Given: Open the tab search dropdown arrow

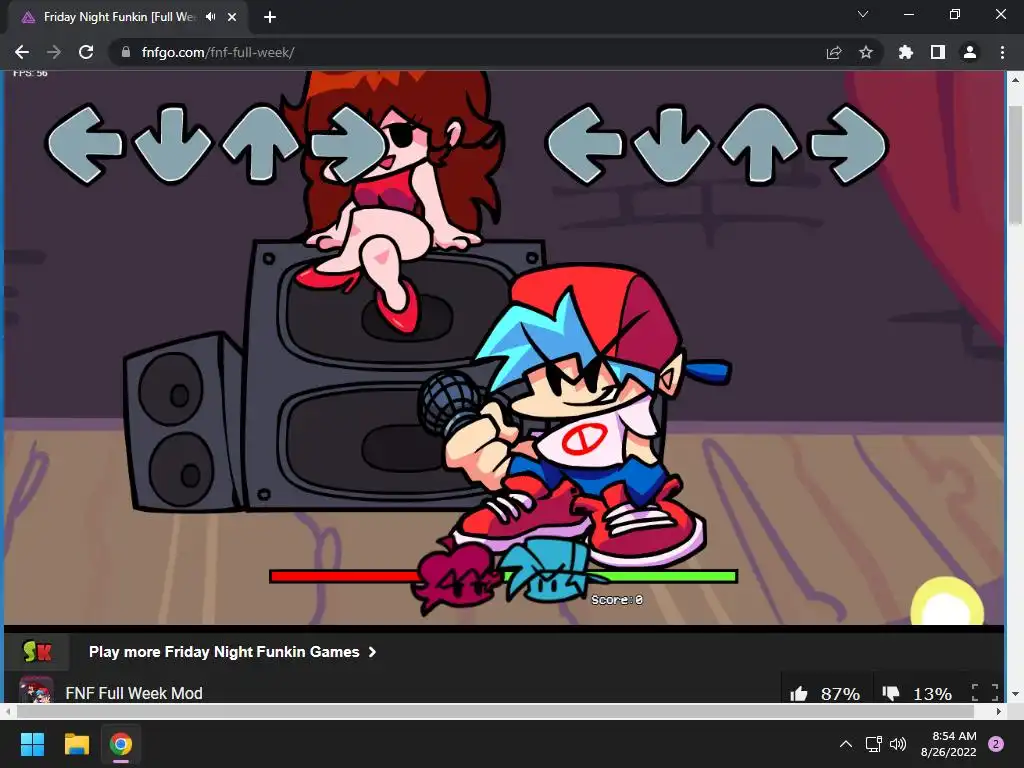Looking at the screenshot, I should 863,14.
